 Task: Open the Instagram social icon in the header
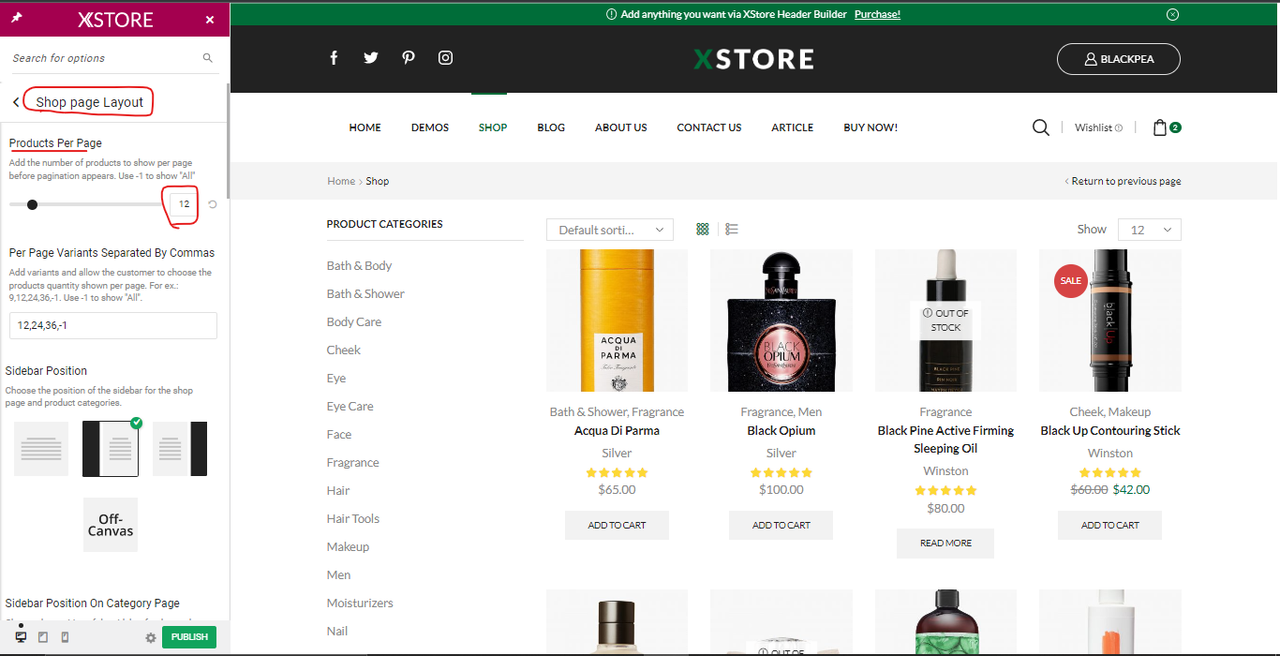[446, 58]
